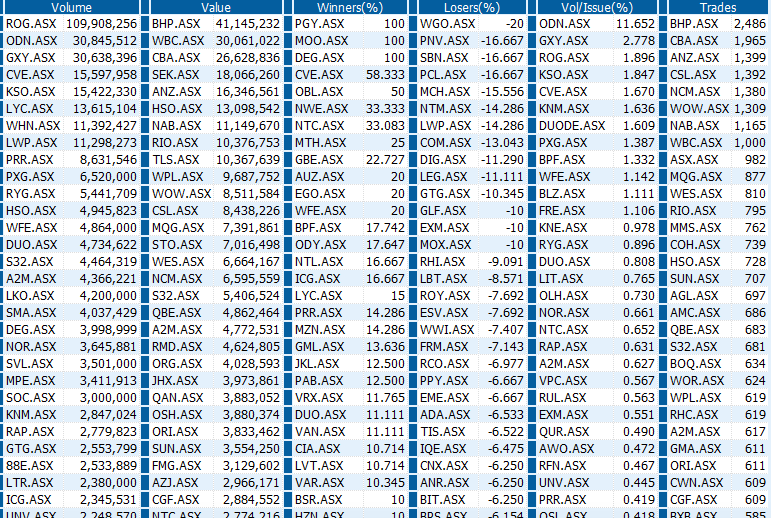Select GLF.ASX in the Losers list
This screenshot has width=771, height=518.
click(x=443, y=211)
